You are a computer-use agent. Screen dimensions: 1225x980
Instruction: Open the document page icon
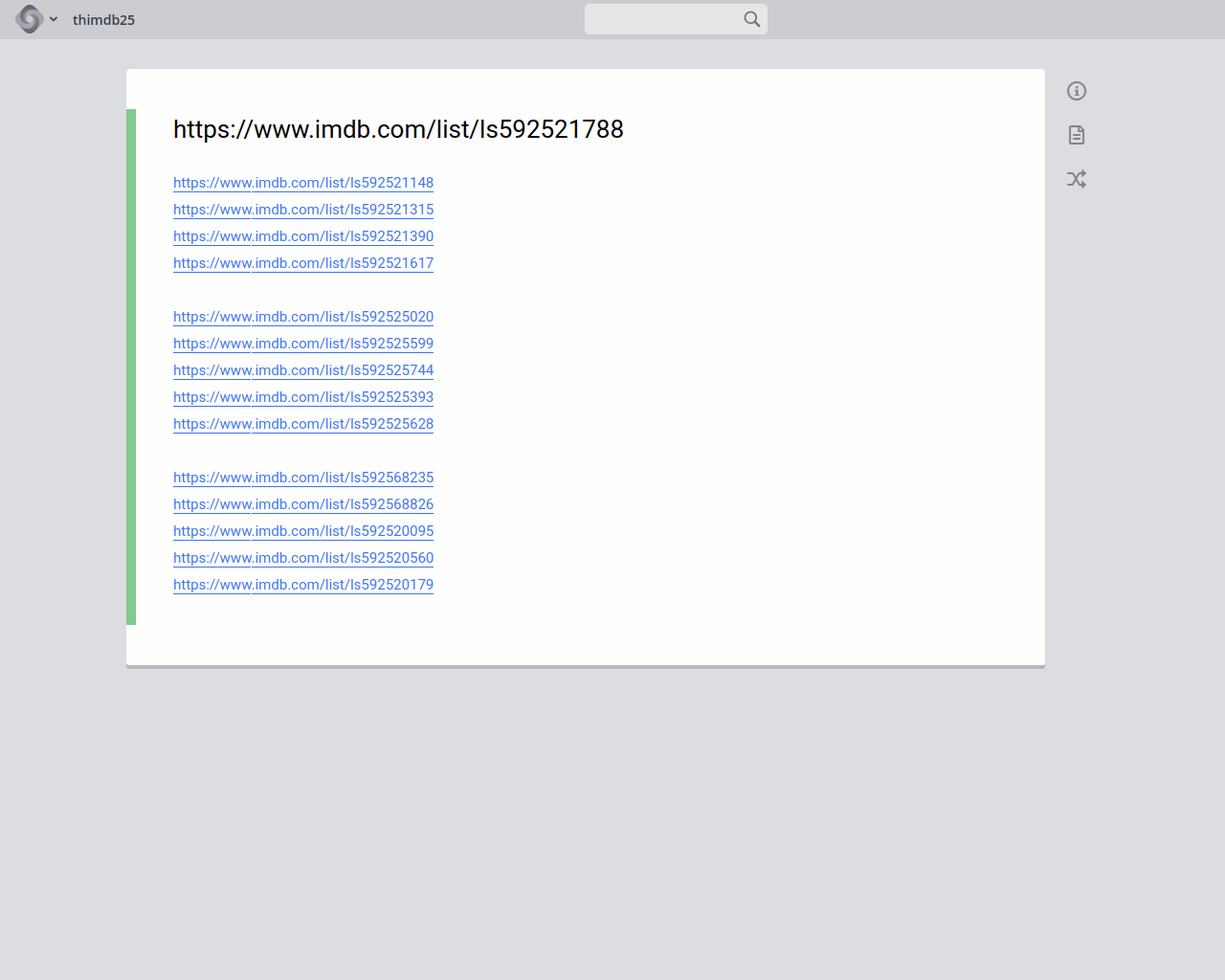tap(1077, 135)
